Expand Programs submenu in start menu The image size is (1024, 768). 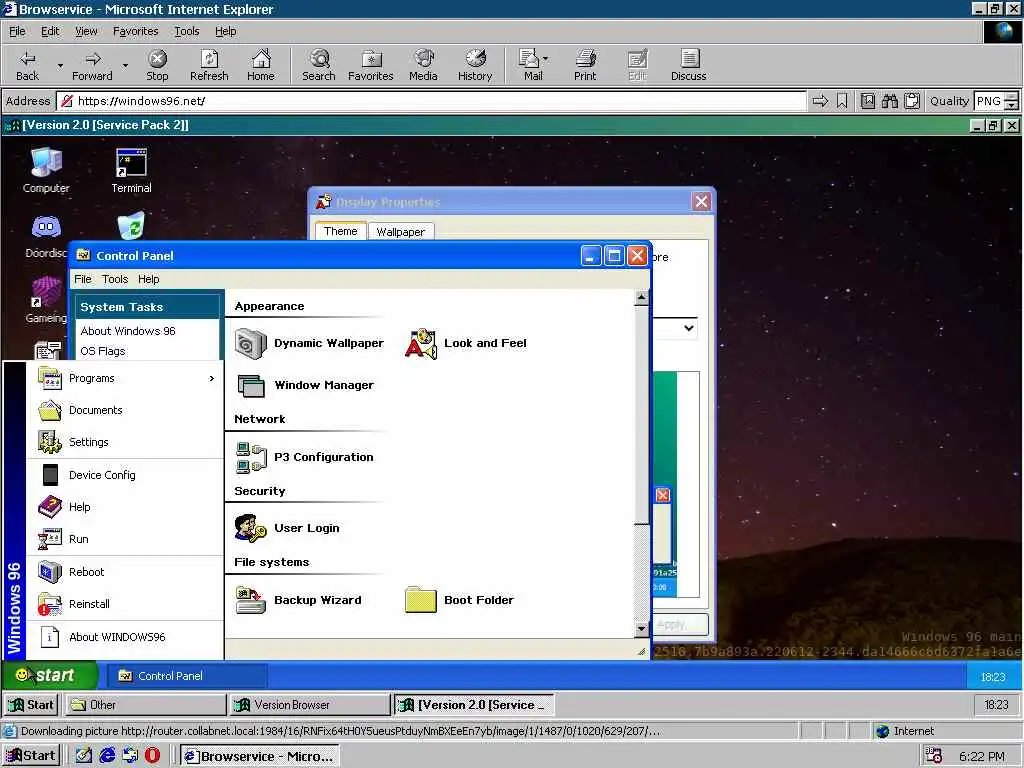click(x=125, y=378)
